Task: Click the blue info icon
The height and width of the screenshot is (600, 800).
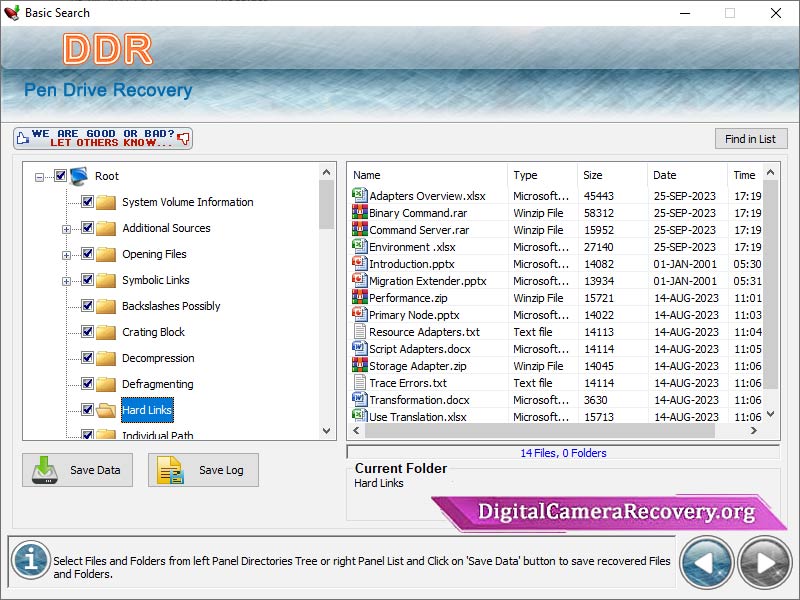Action: [x=31, y=561]
